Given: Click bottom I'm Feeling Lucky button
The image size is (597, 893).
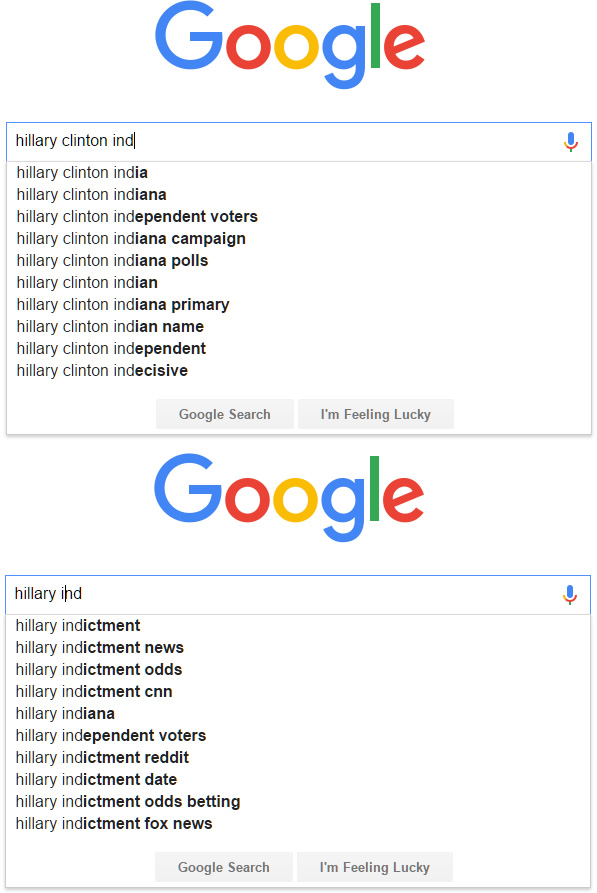Looking at the screenshot, I should (375, 867).
